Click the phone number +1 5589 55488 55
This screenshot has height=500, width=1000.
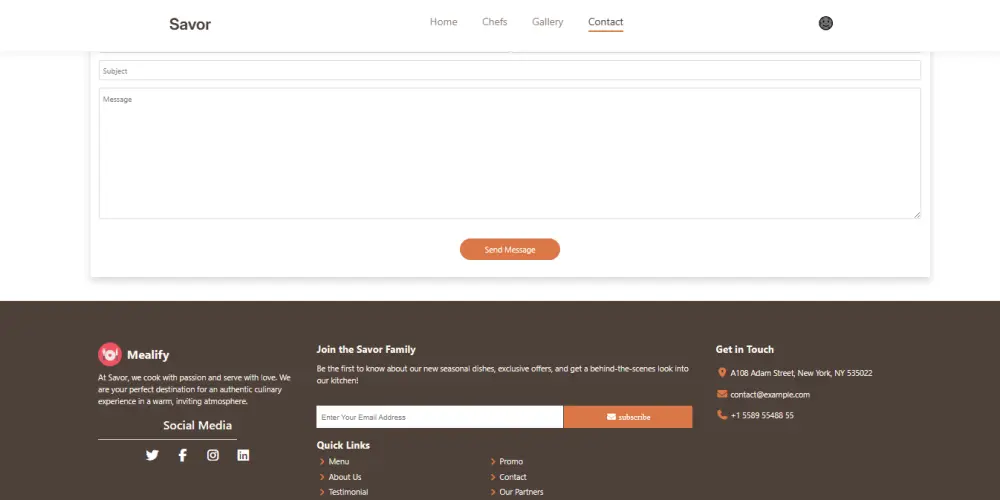[x=762, y=415]
